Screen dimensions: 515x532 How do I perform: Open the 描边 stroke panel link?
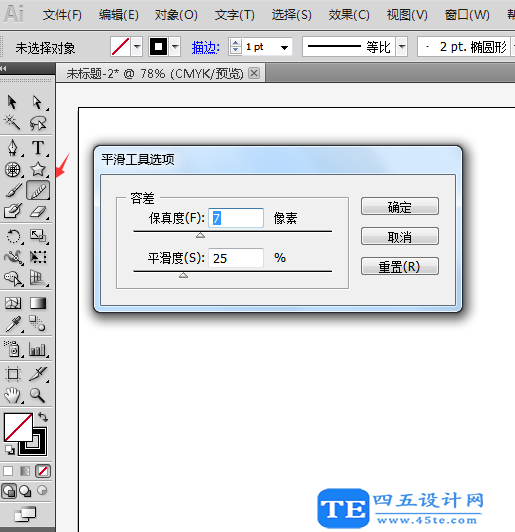pyautogui.click(x=206, y=47)
